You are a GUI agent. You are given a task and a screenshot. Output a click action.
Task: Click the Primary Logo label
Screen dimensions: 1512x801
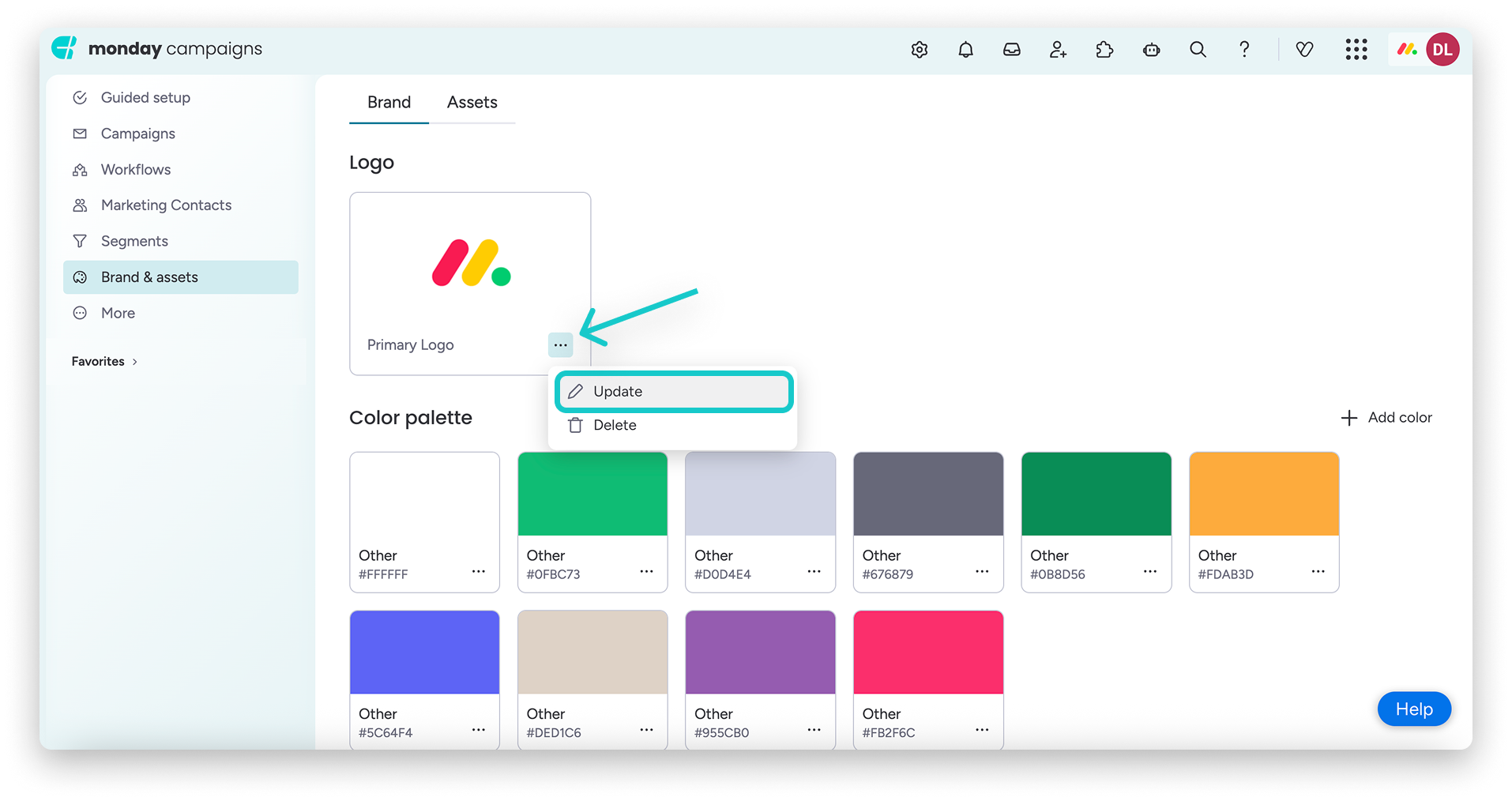[x=411, y=345]
